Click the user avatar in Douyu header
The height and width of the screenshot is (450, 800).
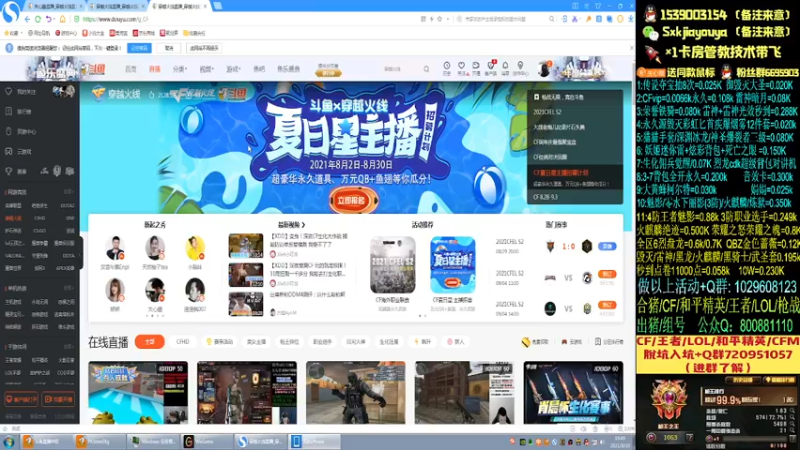coord(544,69)
